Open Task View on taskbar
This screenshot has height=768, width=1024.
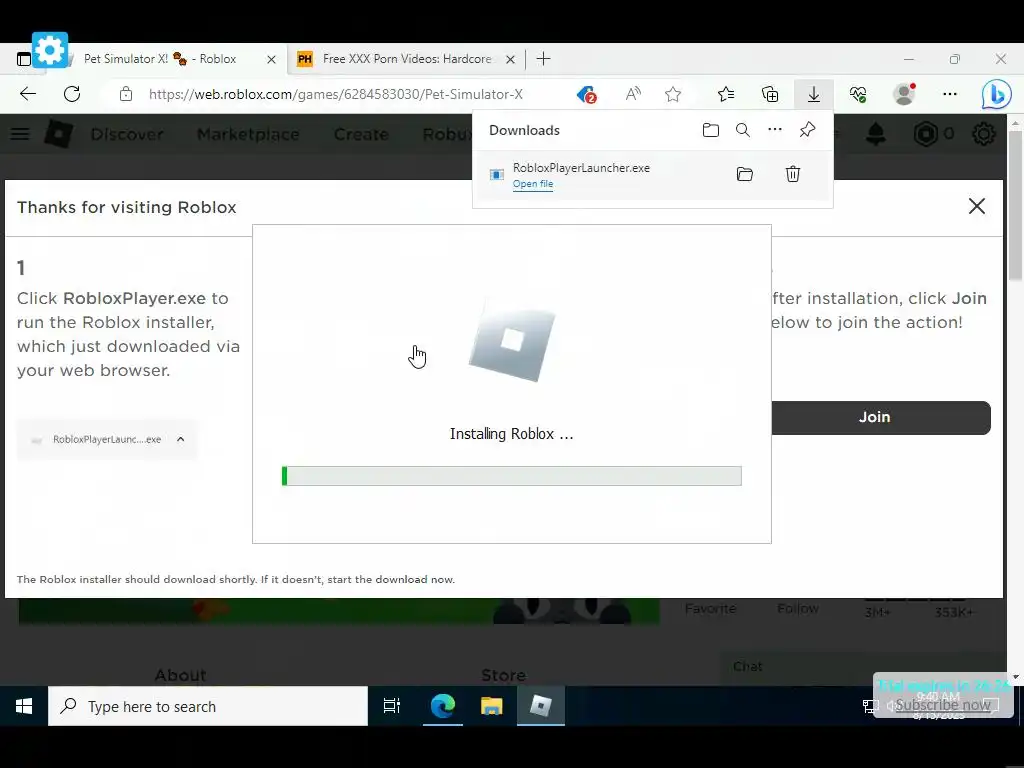point(392,706)
